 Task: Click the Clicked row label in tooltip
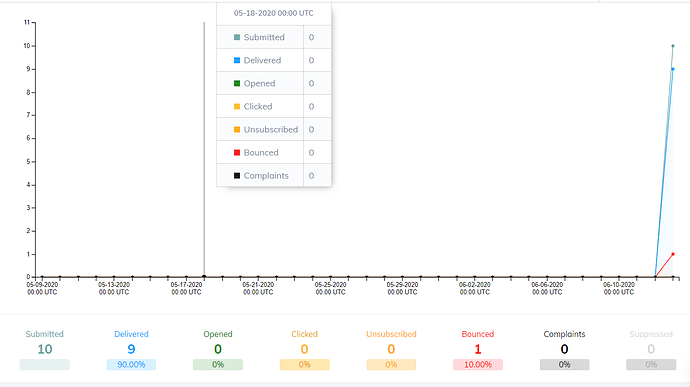pyautogui.click(x=258, y=107)
